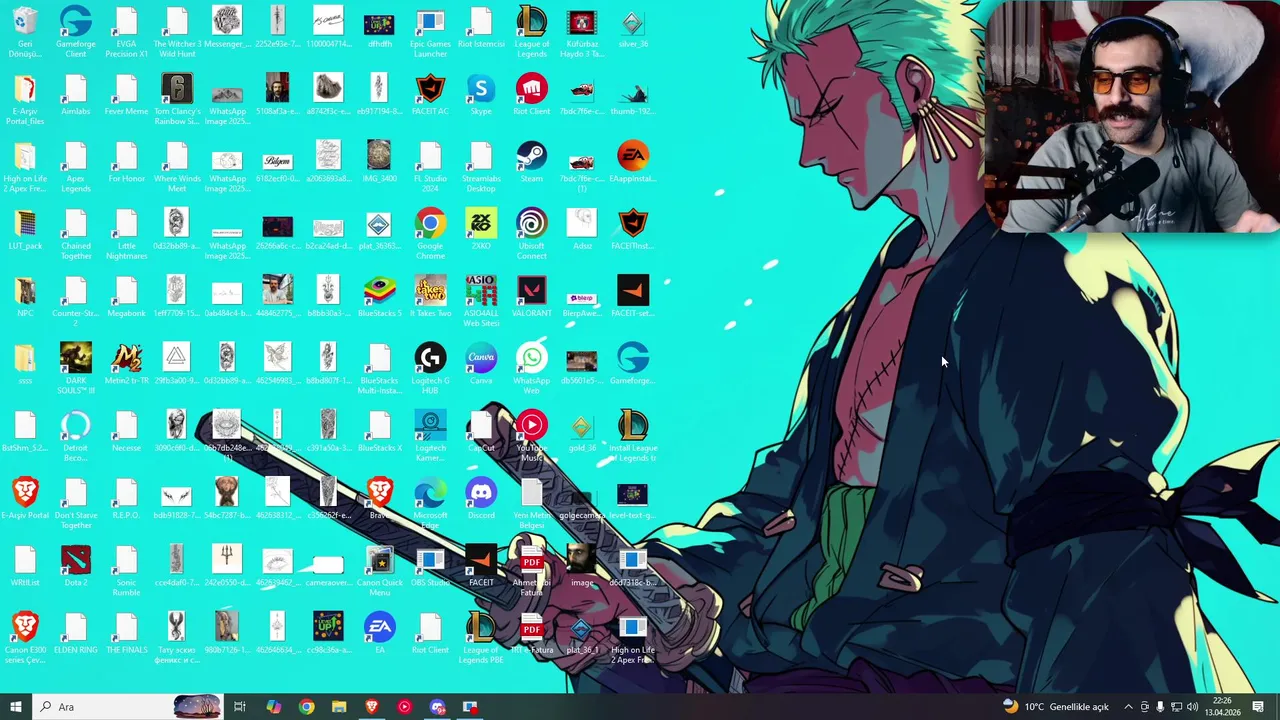Open Brave browser from the taskbar
This screenshot has height=720, width=1280.
(x=371, y=707)
